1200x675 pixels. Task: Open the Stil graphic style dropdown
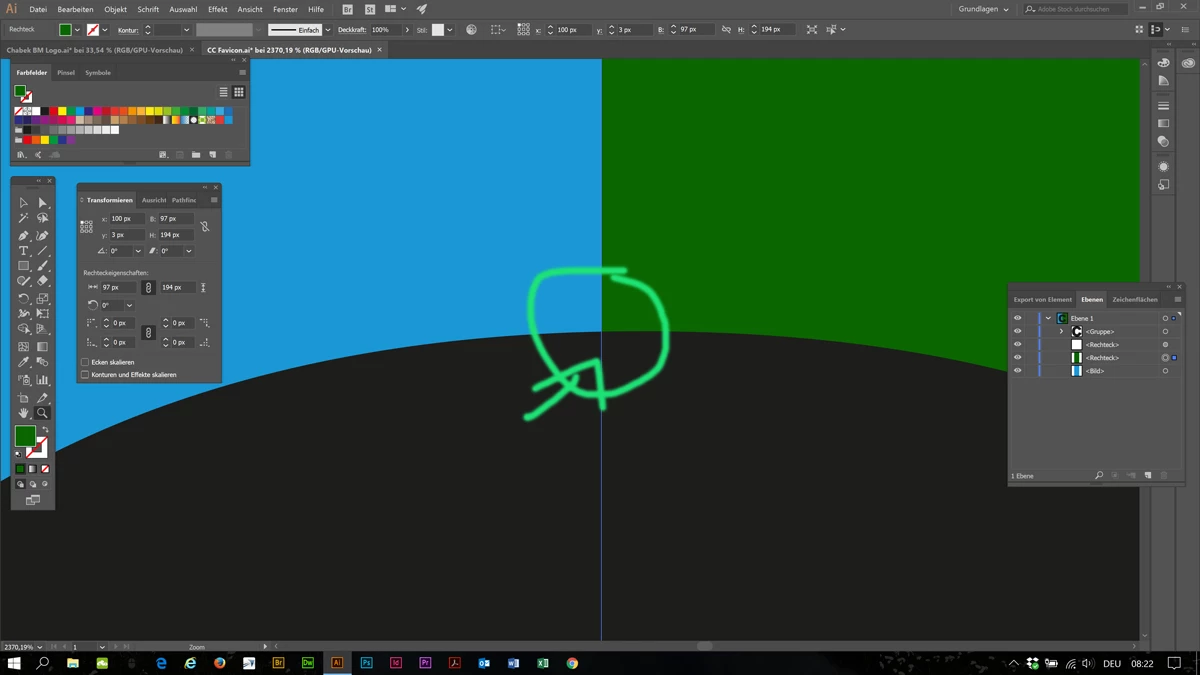[x=450, y=30]
